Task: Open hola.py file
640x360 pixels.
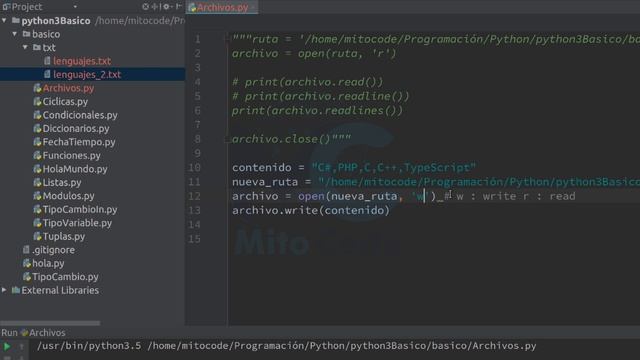Action: tap(48, 263)
